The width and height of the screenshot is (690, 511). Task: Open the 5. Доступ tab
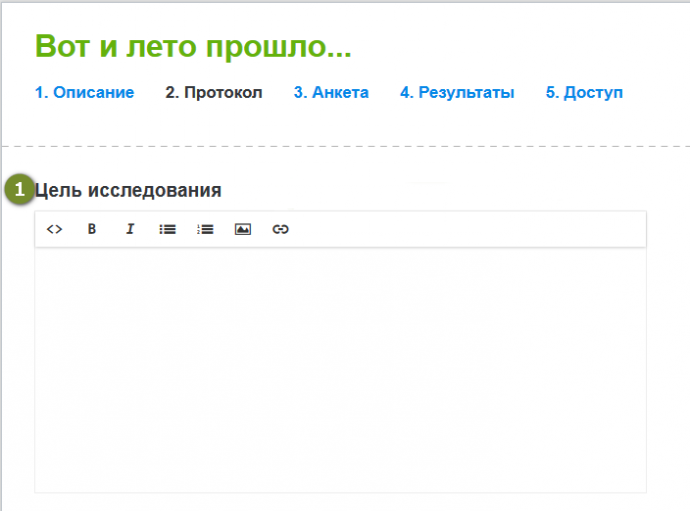[x=584, y=92]
